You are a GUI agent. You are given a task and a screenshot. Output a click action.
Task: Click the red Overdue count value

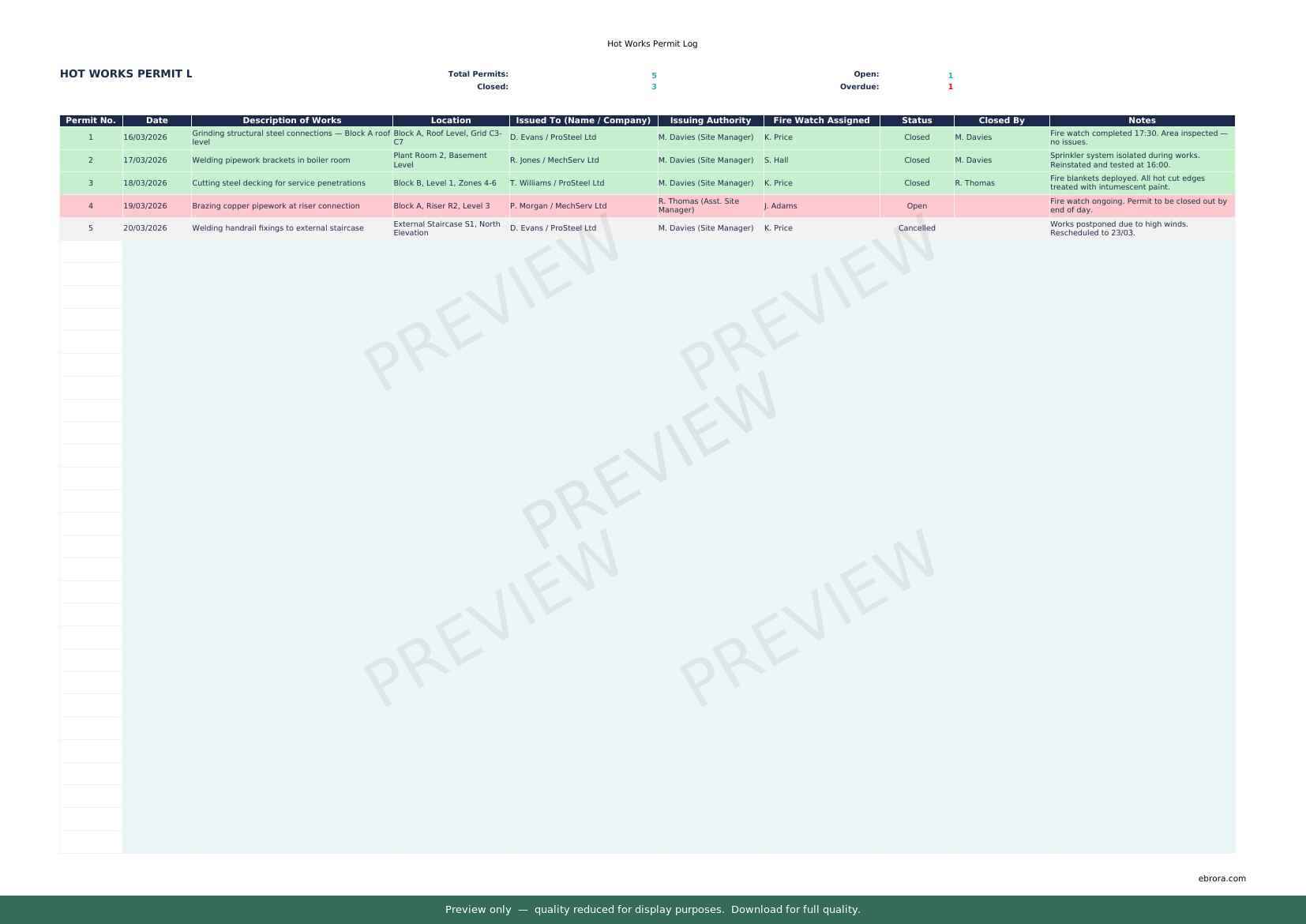950,87
